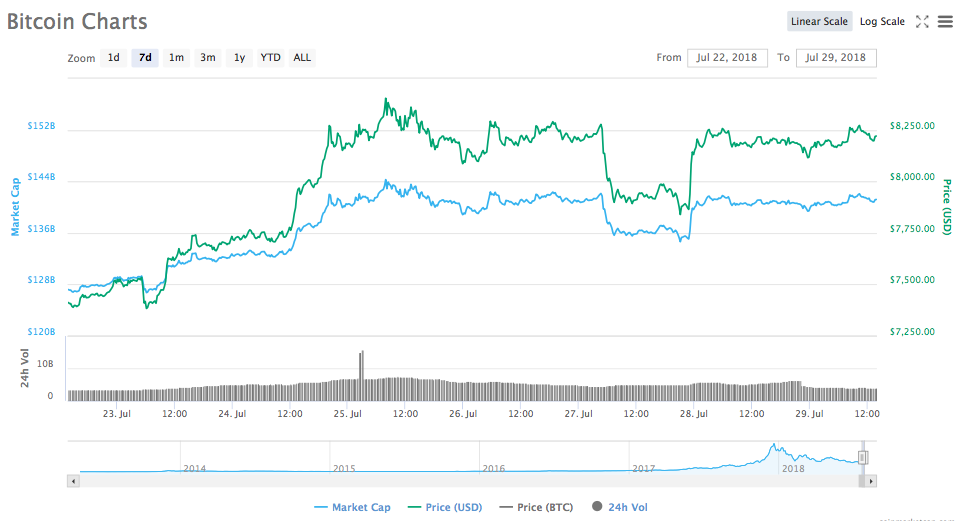Click the 10B volume axis label
Viewport: 963px width, 521px height.
pyautogui.click(x=45, y=364)
